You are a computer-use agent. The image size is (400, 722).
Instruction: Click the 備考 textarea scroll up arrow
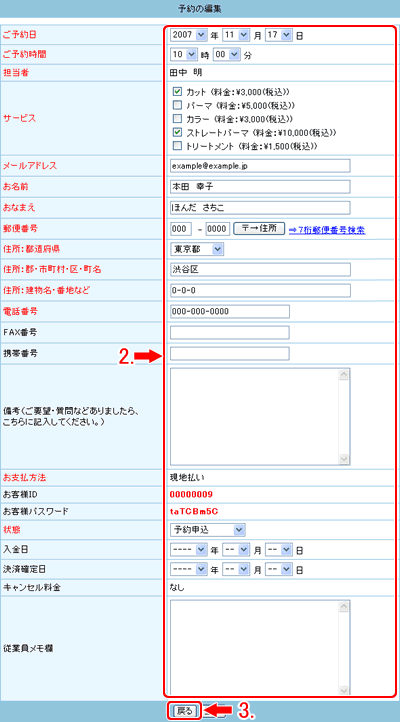click(344, 374)
